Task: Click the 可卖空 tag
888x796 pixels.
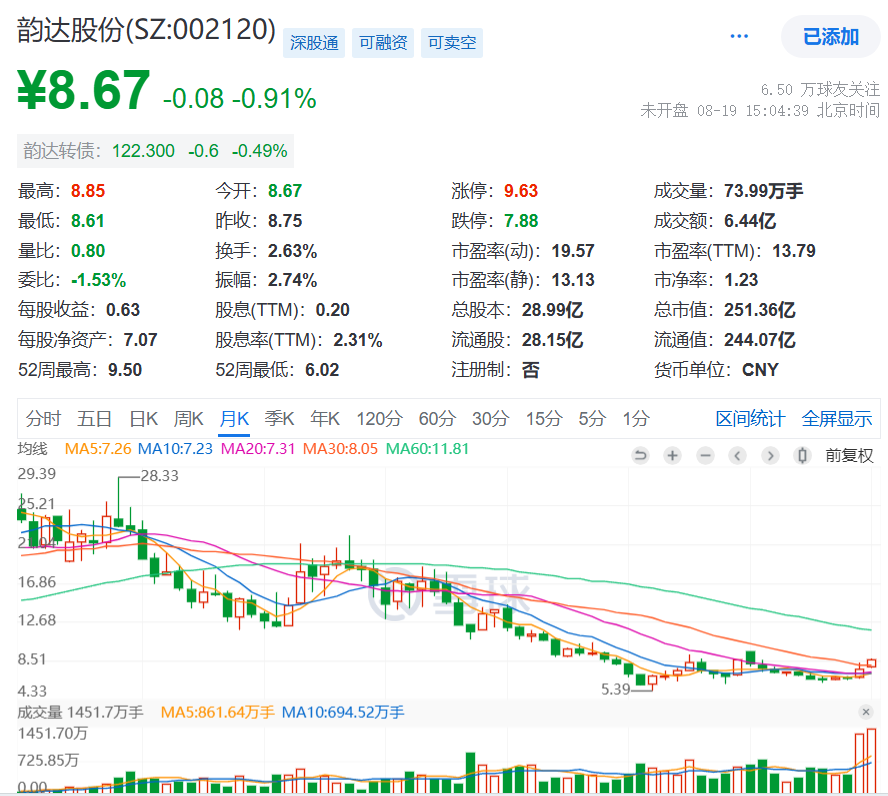Action: tap(451, 43)
